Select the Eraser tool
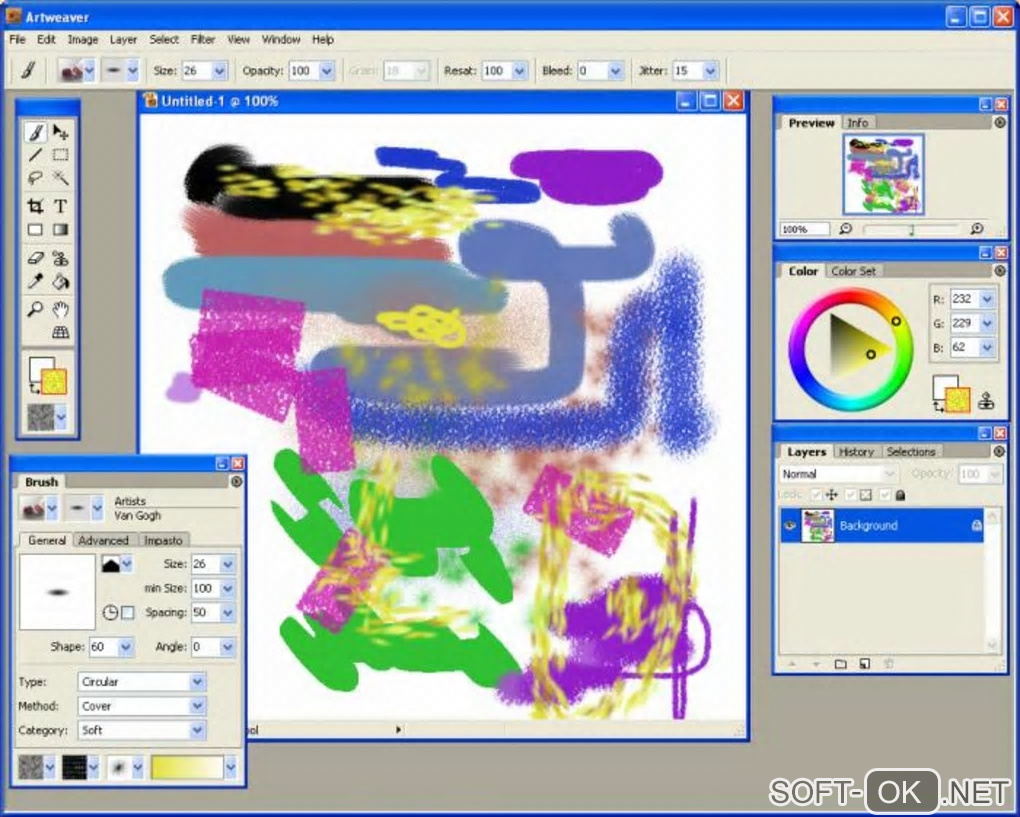Viewport: 1020px width, 817px height. 35,258
